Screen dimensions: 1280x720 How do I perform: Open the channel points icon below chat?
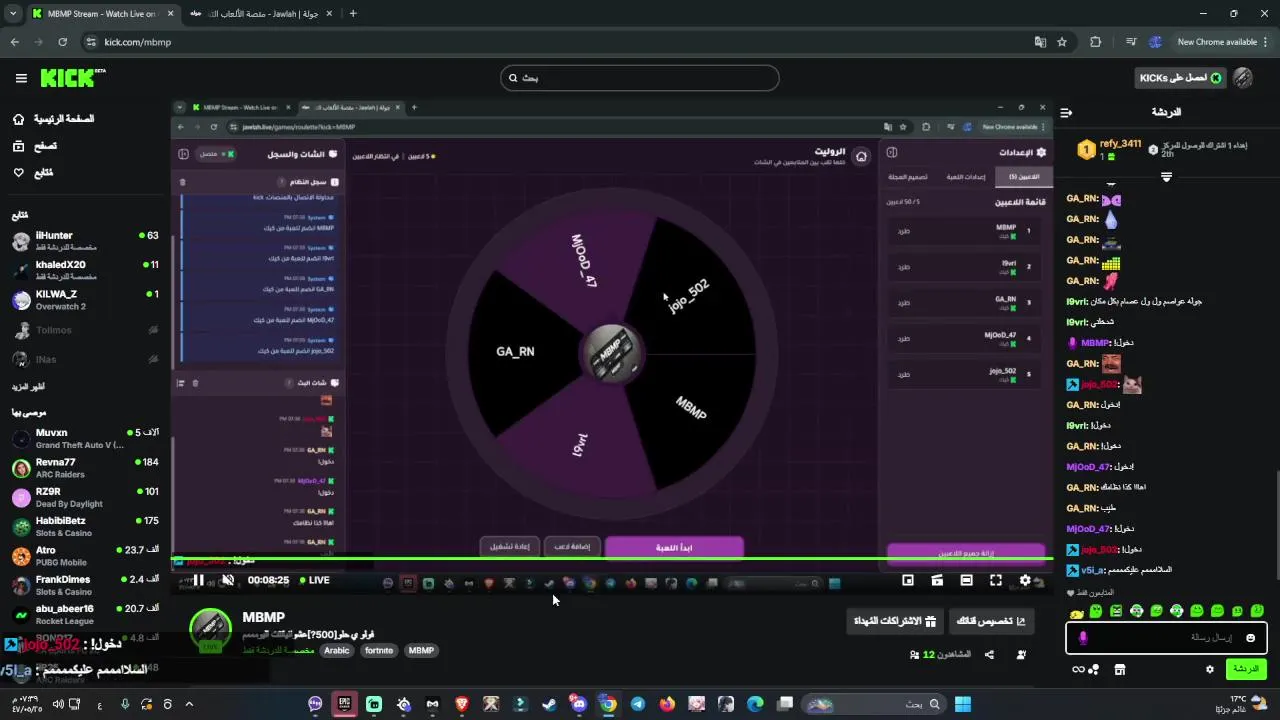pyautogui.click(x=1085, y=670)
